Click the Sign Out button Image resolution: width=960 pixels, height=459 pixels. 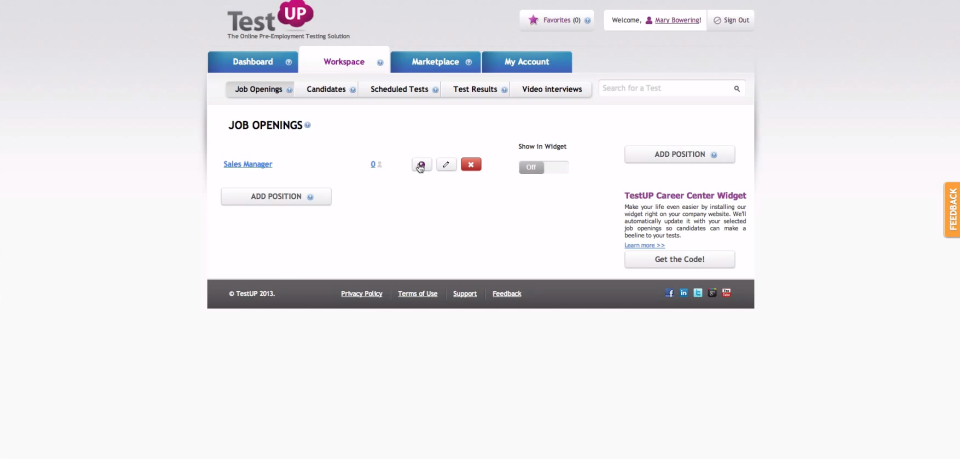[731, 20]
